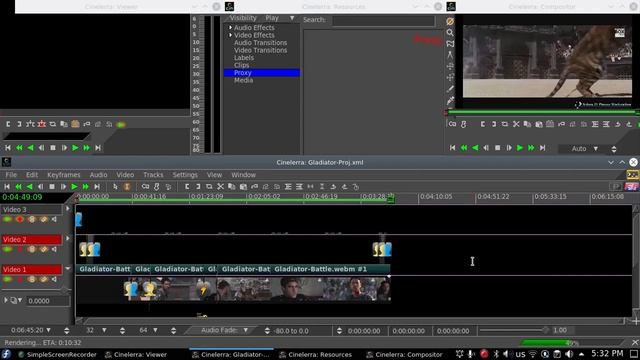Toggle draw media icon on Video 1
This screenshot has height=360, width=640.
(x=43, y=280)
